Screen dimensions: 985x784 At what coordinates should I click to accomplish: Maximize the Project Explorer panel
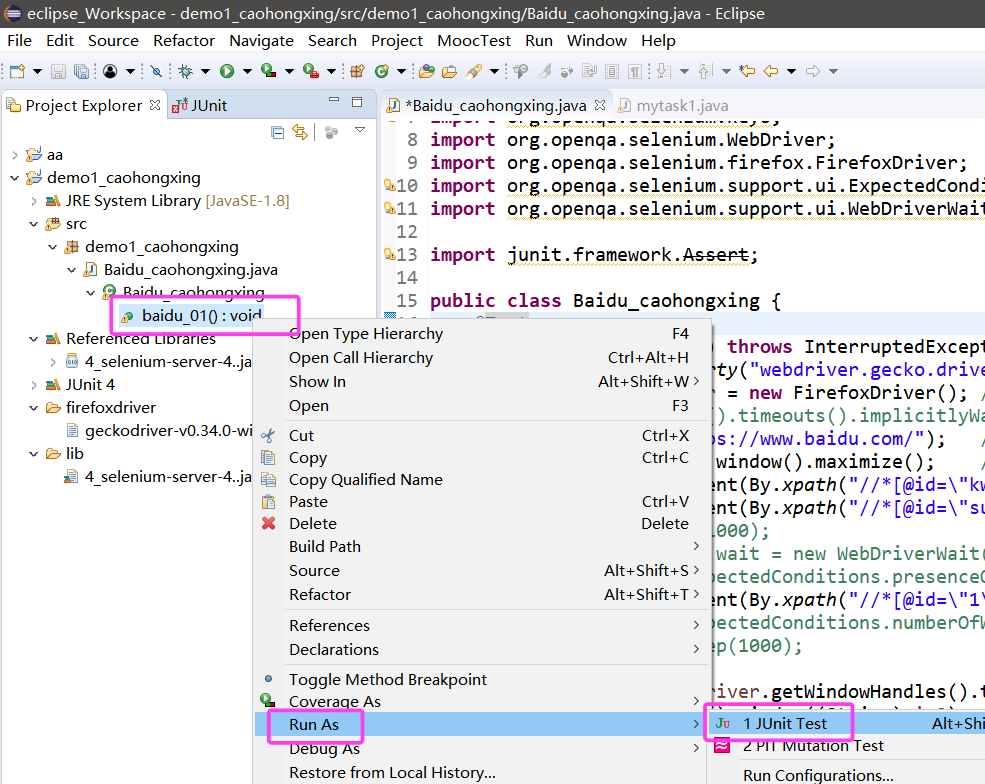pyautogui.click(x=357, y=102)
